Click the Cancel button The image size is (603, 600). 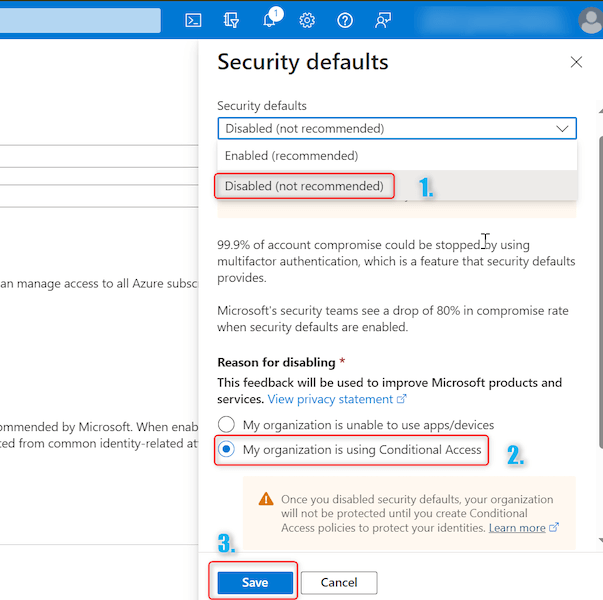pos(339,582)
